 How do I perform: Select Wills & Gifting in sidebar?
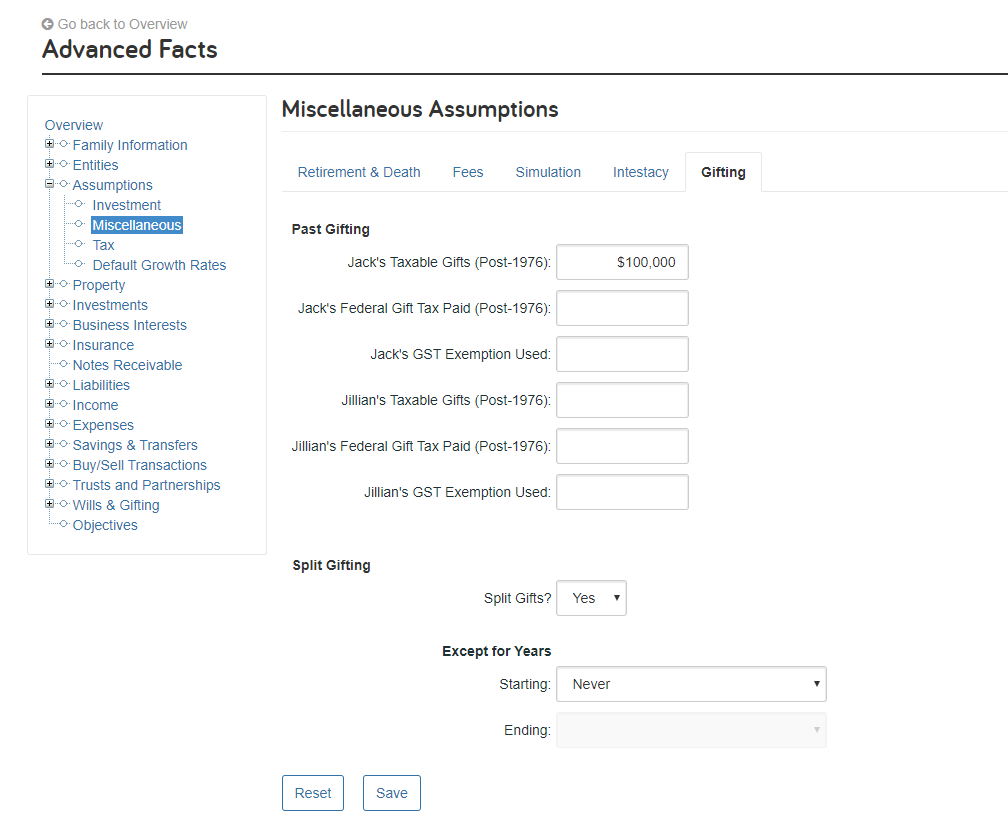(116, 505)
